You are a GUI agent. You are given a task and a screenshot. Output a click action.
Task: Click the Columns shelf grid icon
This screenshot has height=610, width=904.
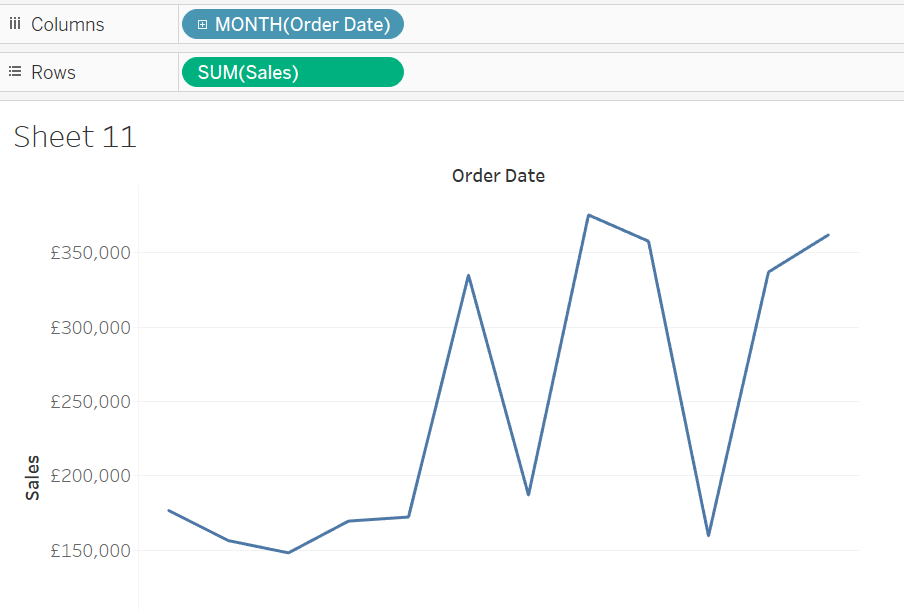tap(14, 23)
